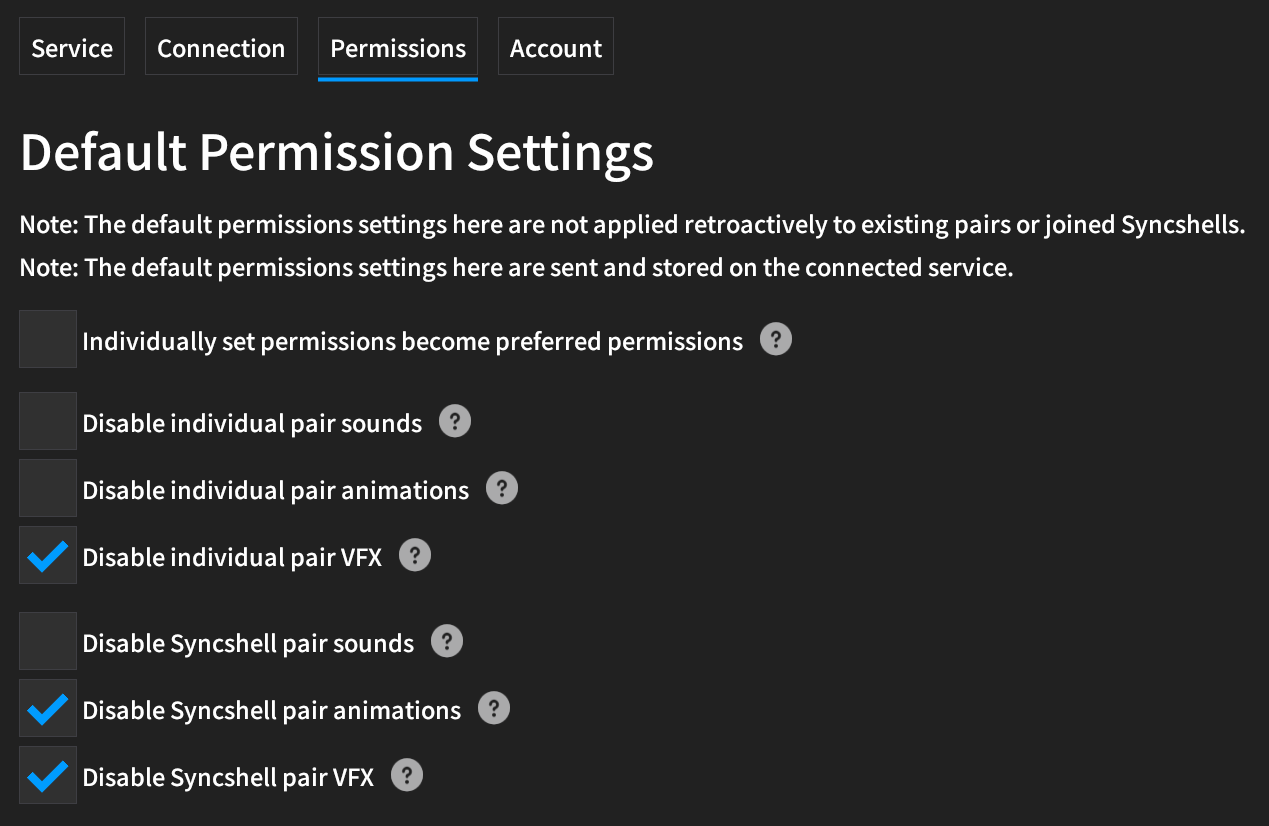Image resolution: width=1269 pixels, height=826 pixels.
Task: Click question mark next to Syncshell pair VFX
Action: pos(407,776)
